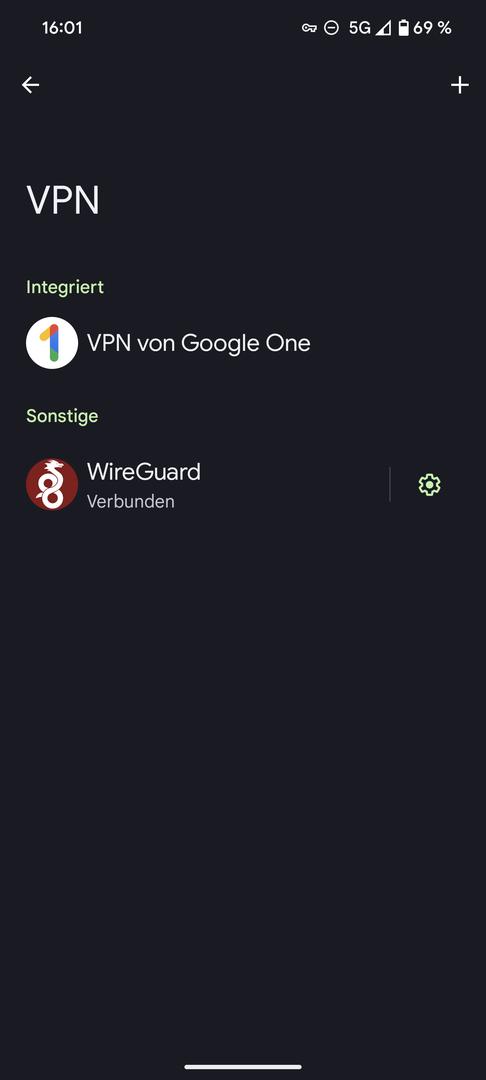Open the WireGuard VPN entry
The height and width of the screenshot is (1080, 486).
pos(195,485)
